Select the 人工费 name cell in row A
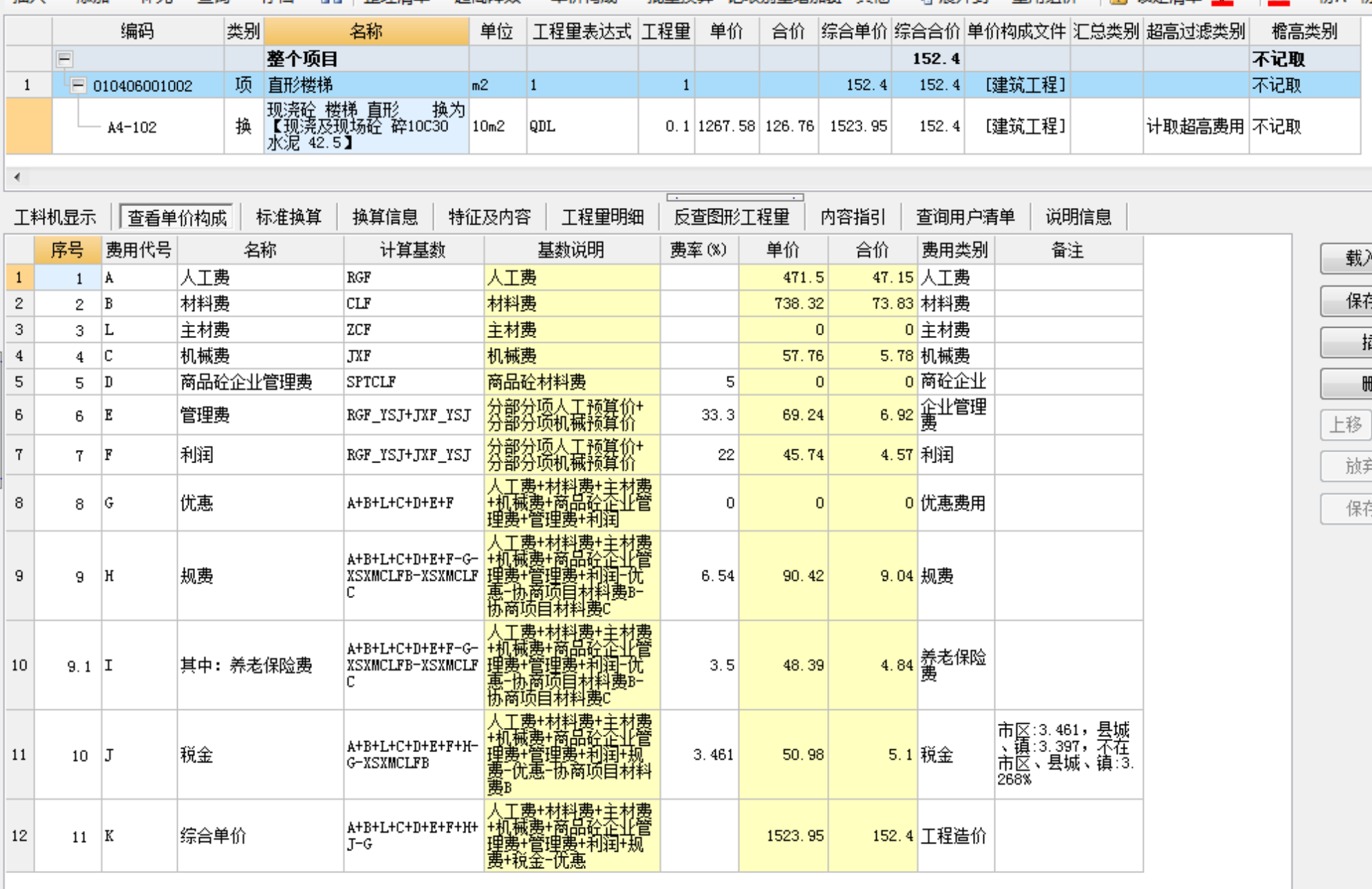1372x889 pixels. [x=260, y=277]
